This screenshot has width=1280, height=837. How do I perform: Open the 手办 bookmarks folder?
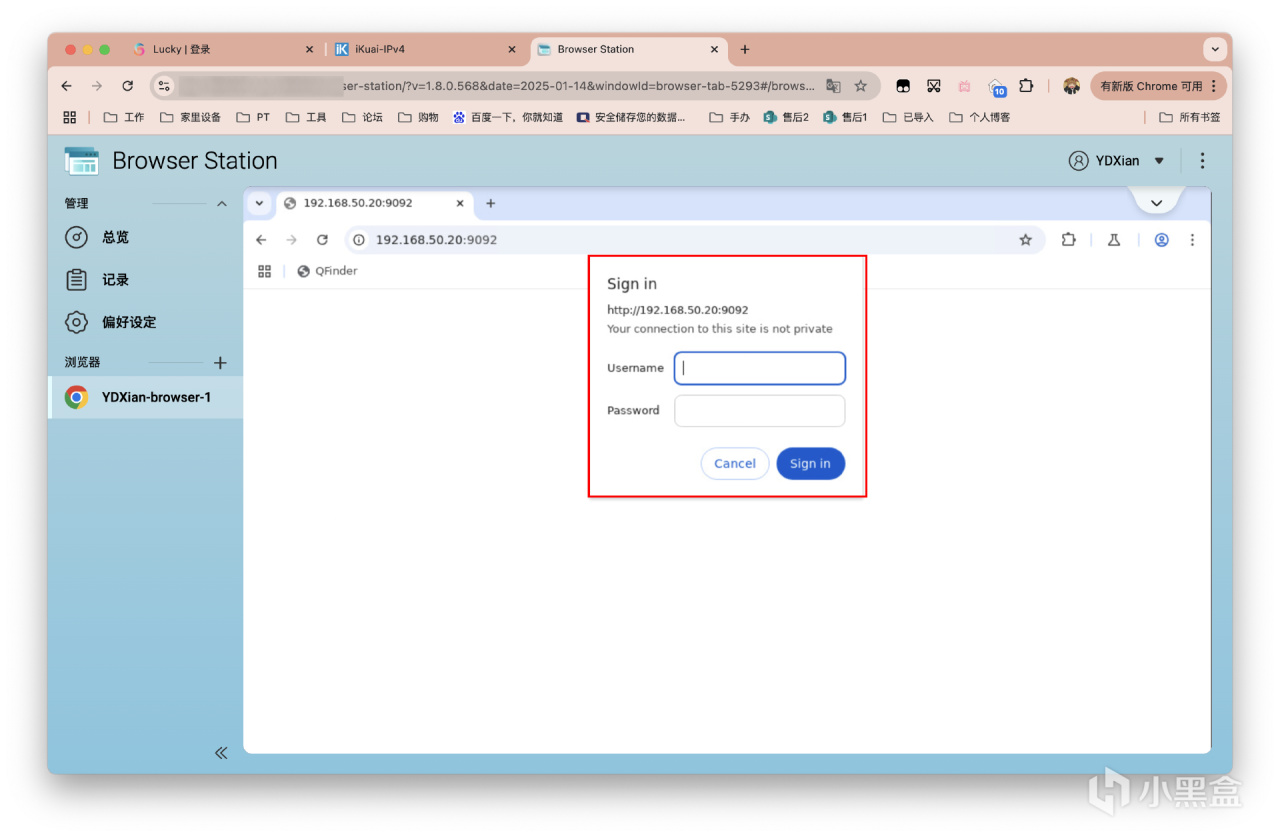coord(729,117)
